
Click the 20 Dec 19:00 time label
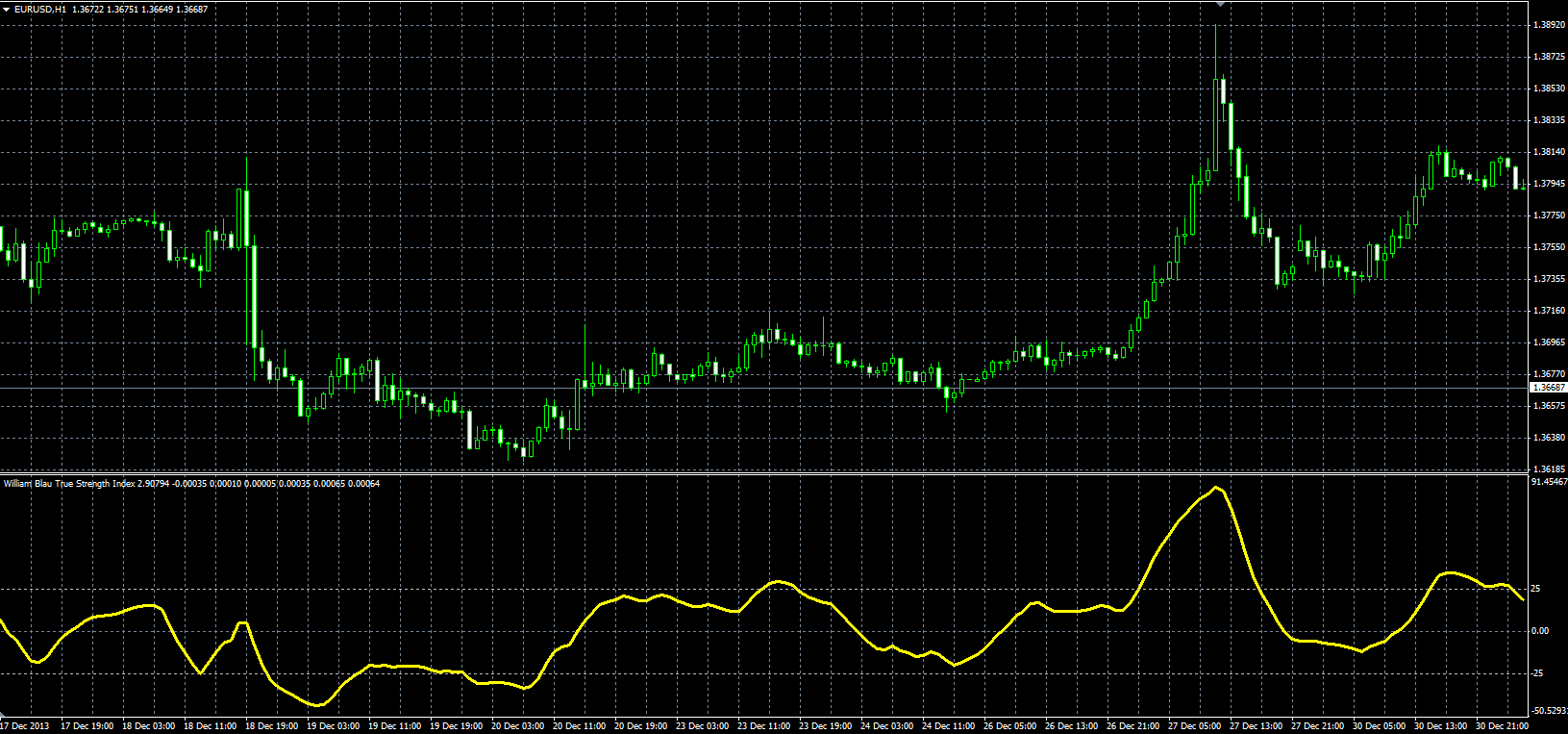click(641, 725)
